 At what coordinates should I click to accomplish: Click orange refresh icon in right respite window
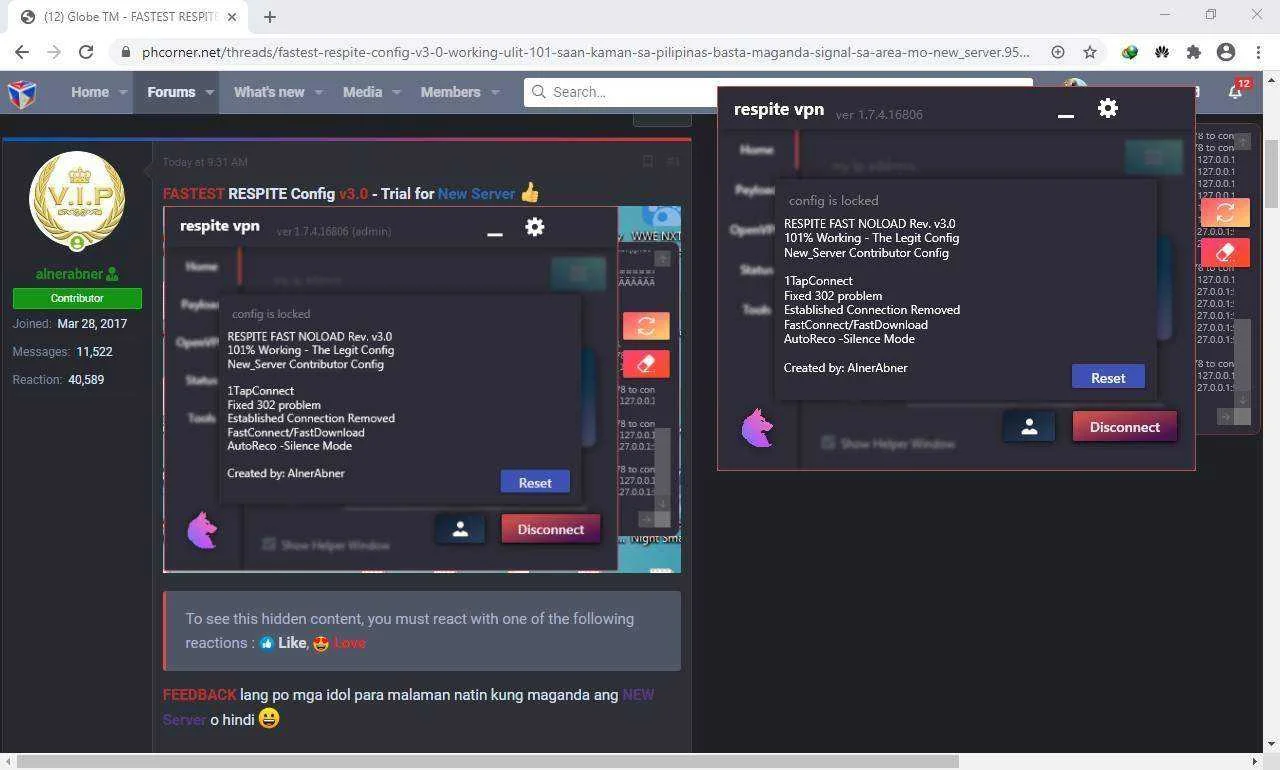pos(1225,212)
